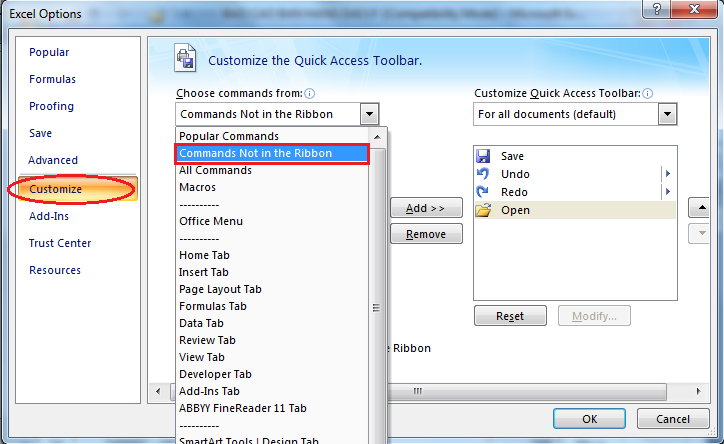The width and height of the screenshot is (724, 444).
Task: Select Popular Commands from dropdown list
Action: [x=272, y=136]
